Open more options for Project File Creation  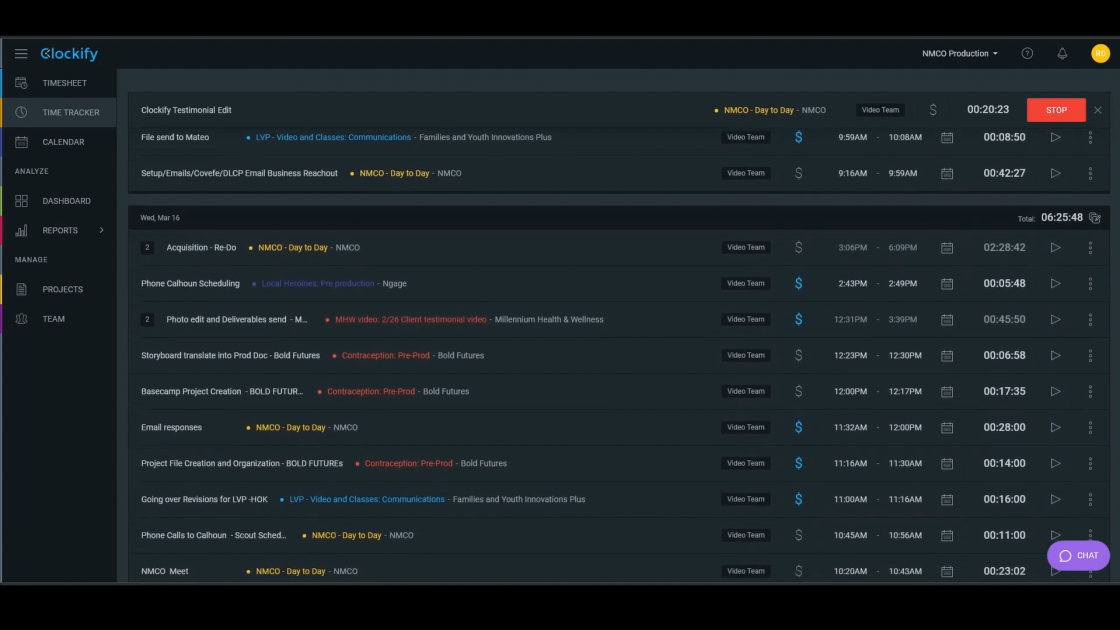coord(1090,463)
